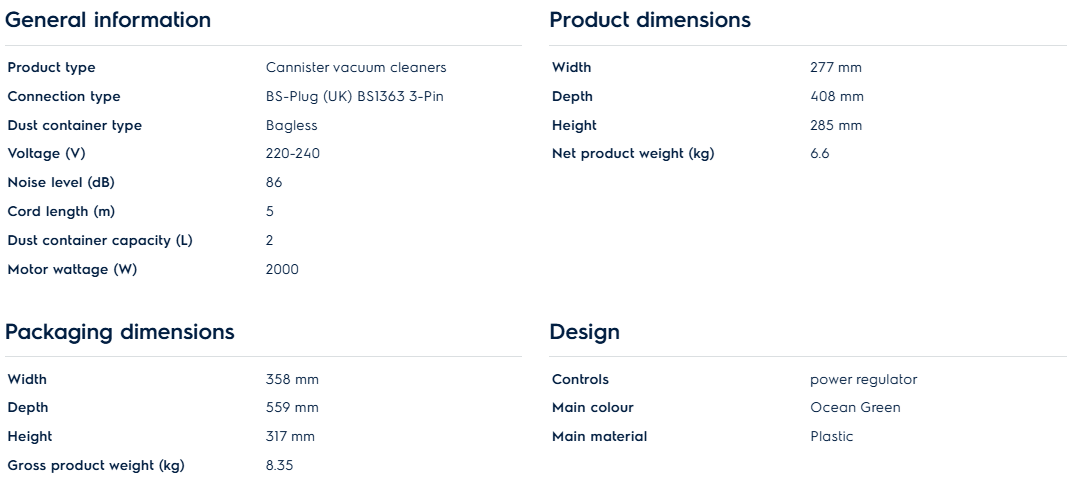Select the Cannister vacuum cleaners value

(356, 68)
